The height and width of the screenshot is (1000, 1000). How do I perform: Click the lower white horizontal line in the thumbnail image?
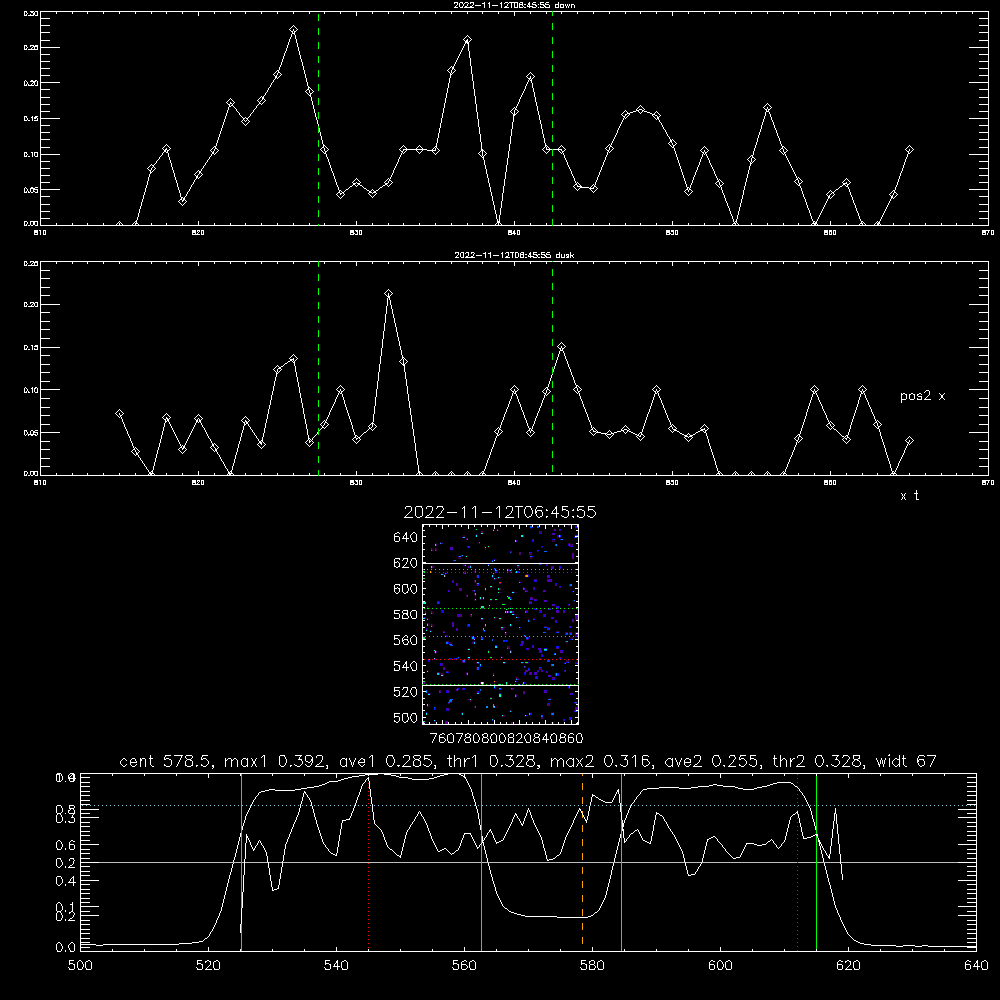[500, 686]
